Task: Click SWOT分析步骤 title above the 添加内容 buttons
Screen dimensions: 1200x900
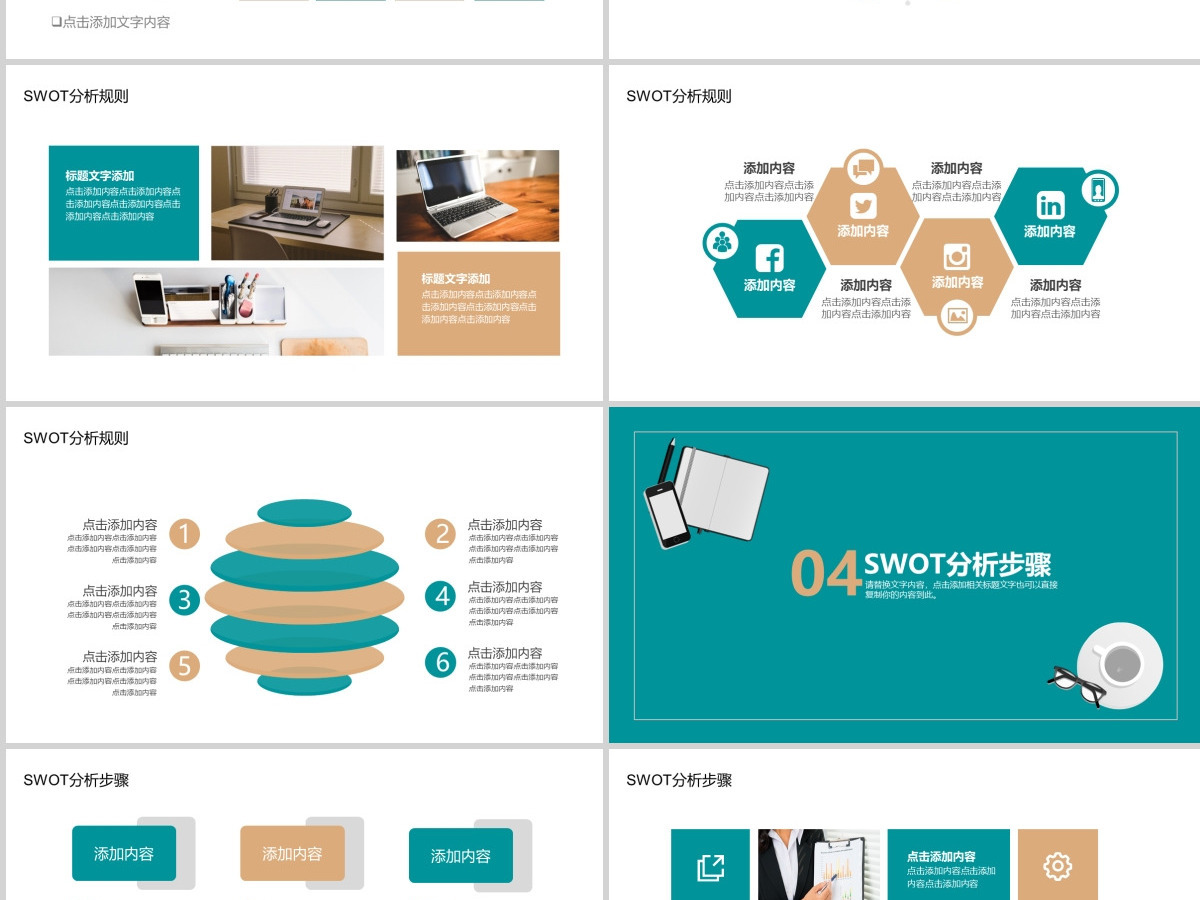Action: [76, 780]
